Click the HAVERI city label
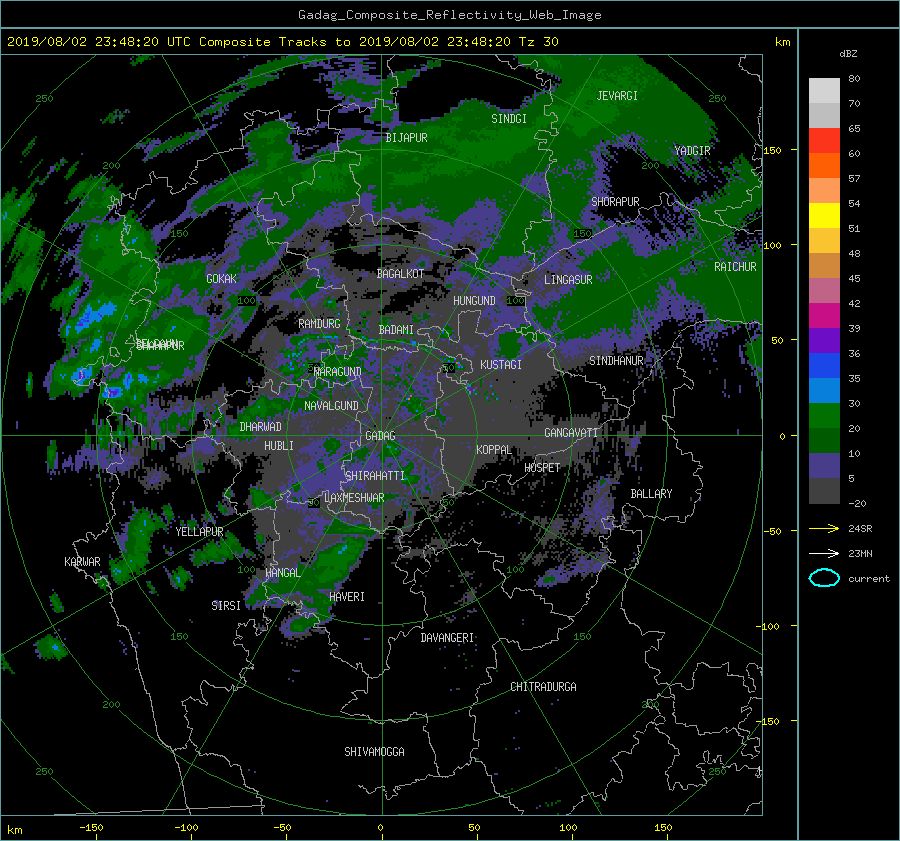This screenshot has width=900, height=841. pos(347,597)
